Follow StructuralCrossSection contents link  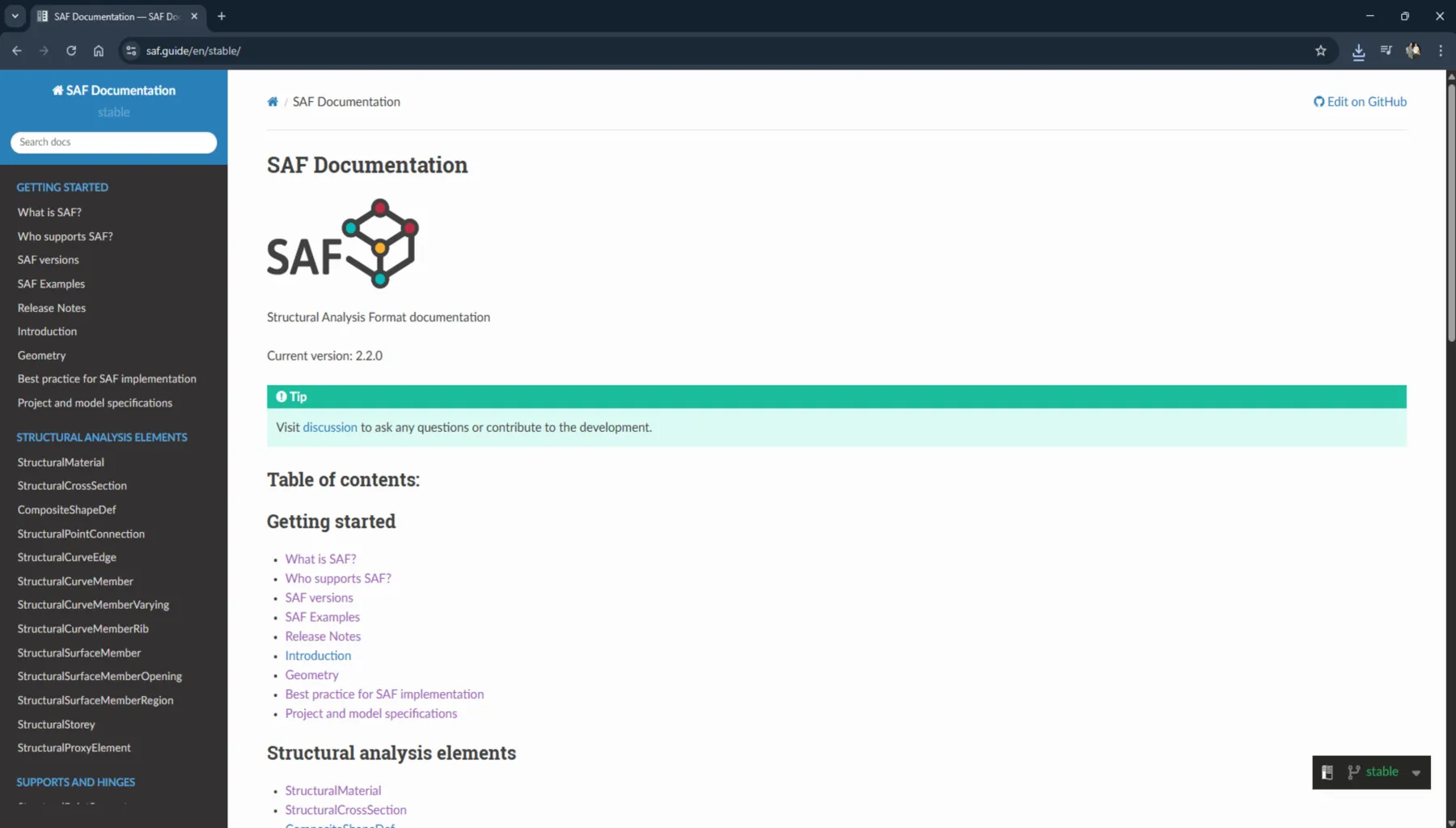(345, 810)
